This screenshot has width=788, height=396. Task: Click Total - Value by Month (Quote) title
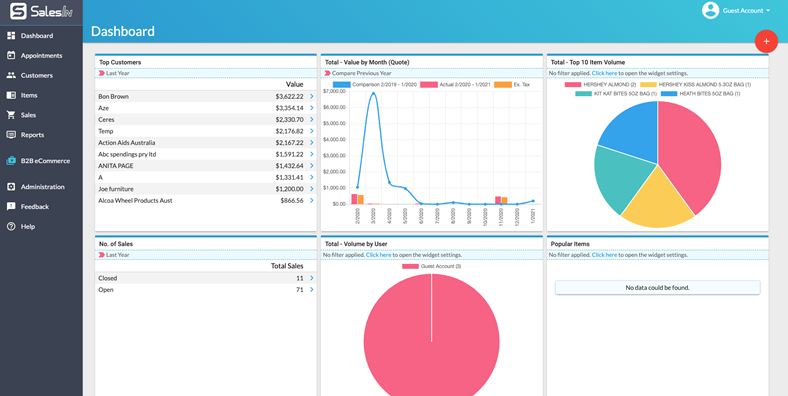click(x=367, y=62)
